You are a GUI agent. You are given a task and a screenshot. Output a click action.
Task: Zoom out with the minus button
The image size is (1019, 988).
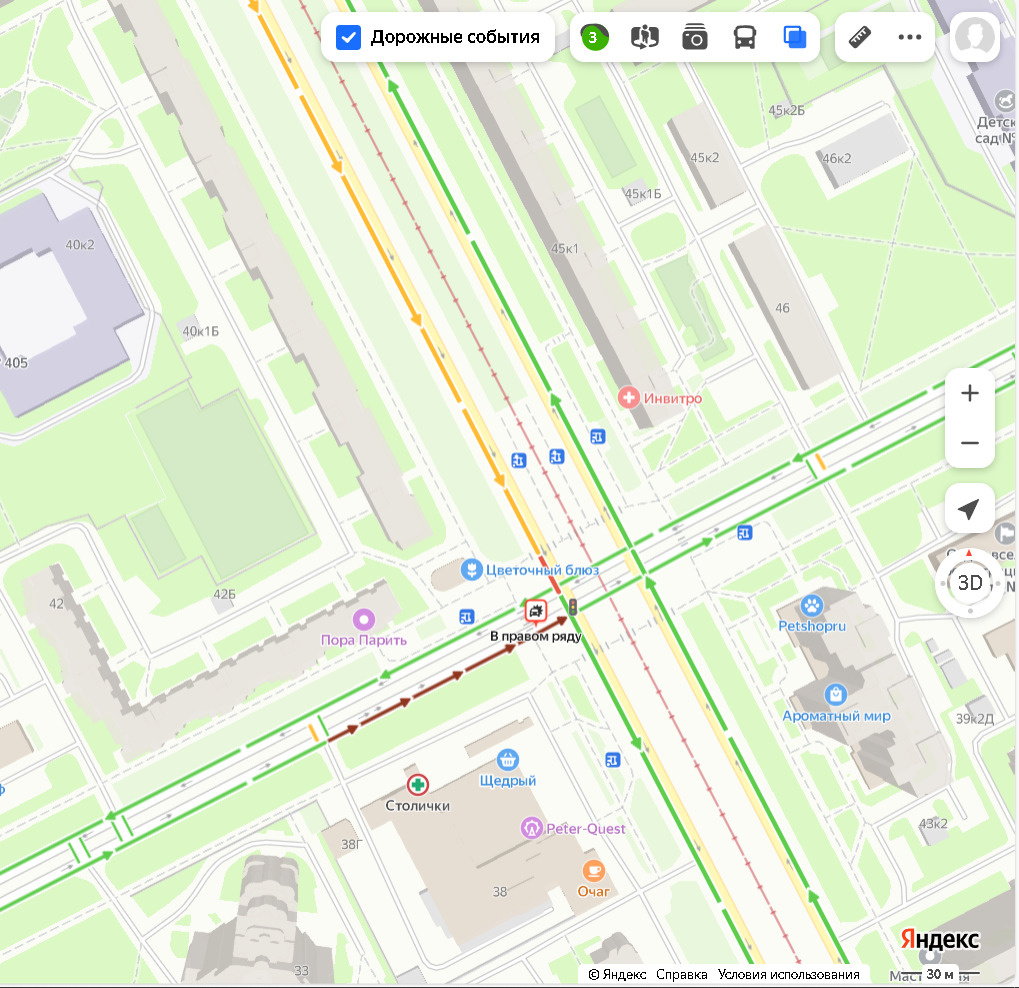pos(969,443)
